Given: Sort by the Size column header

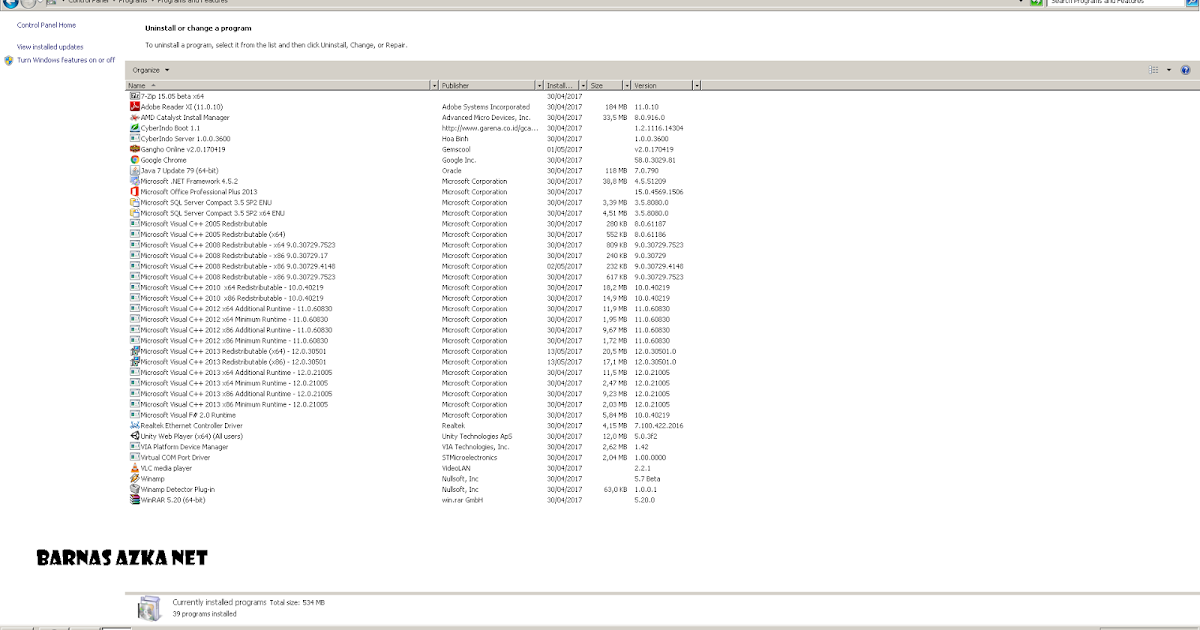Looking at the screenshot, I should (604, 85).
